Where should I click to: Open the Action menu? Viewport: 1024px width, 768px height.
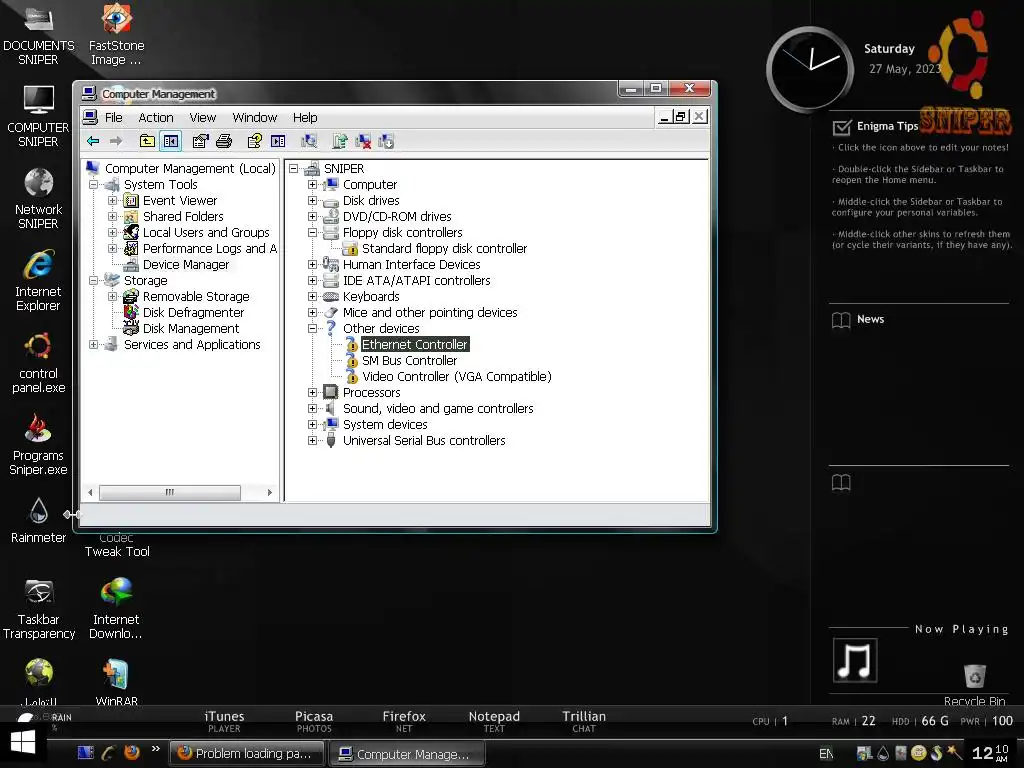coord(156,118)
